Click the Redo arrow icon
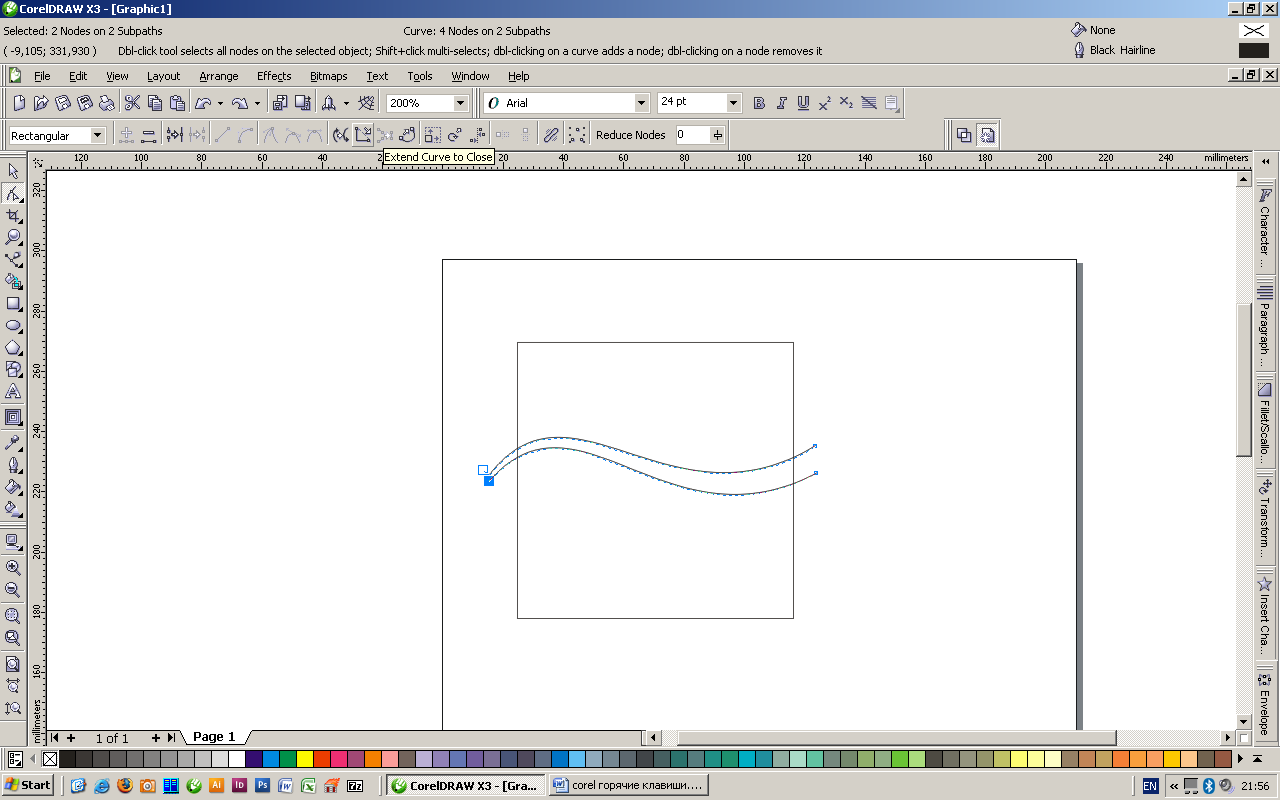The height and width of the screenshot is (800, 1280). pyautogui.click(x=239, y=103)
